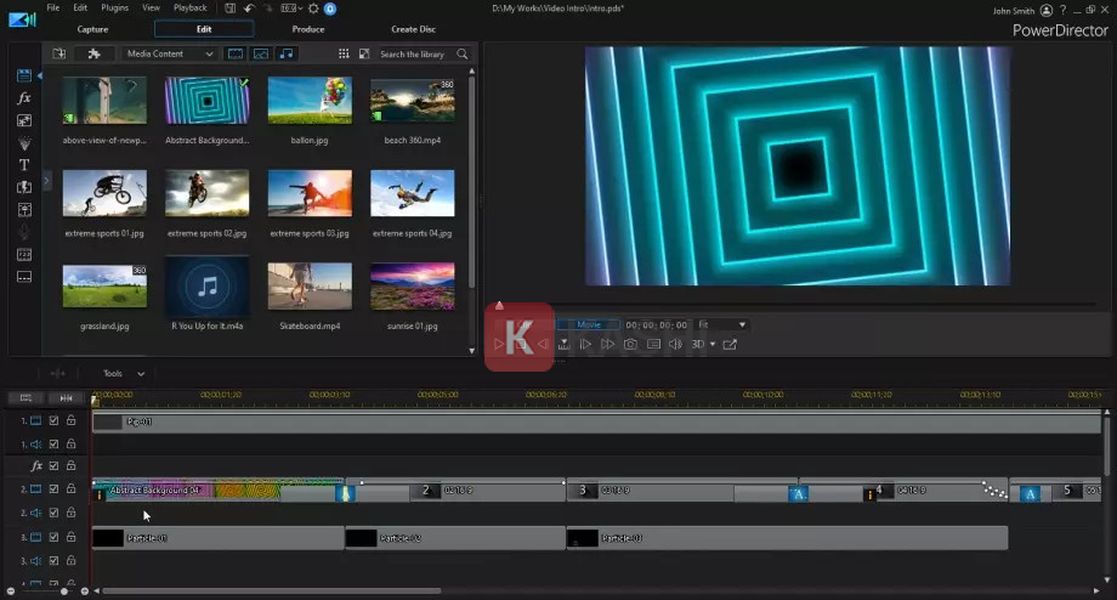Uncheck the fx effect track checkbox

[x=54, y=466]
